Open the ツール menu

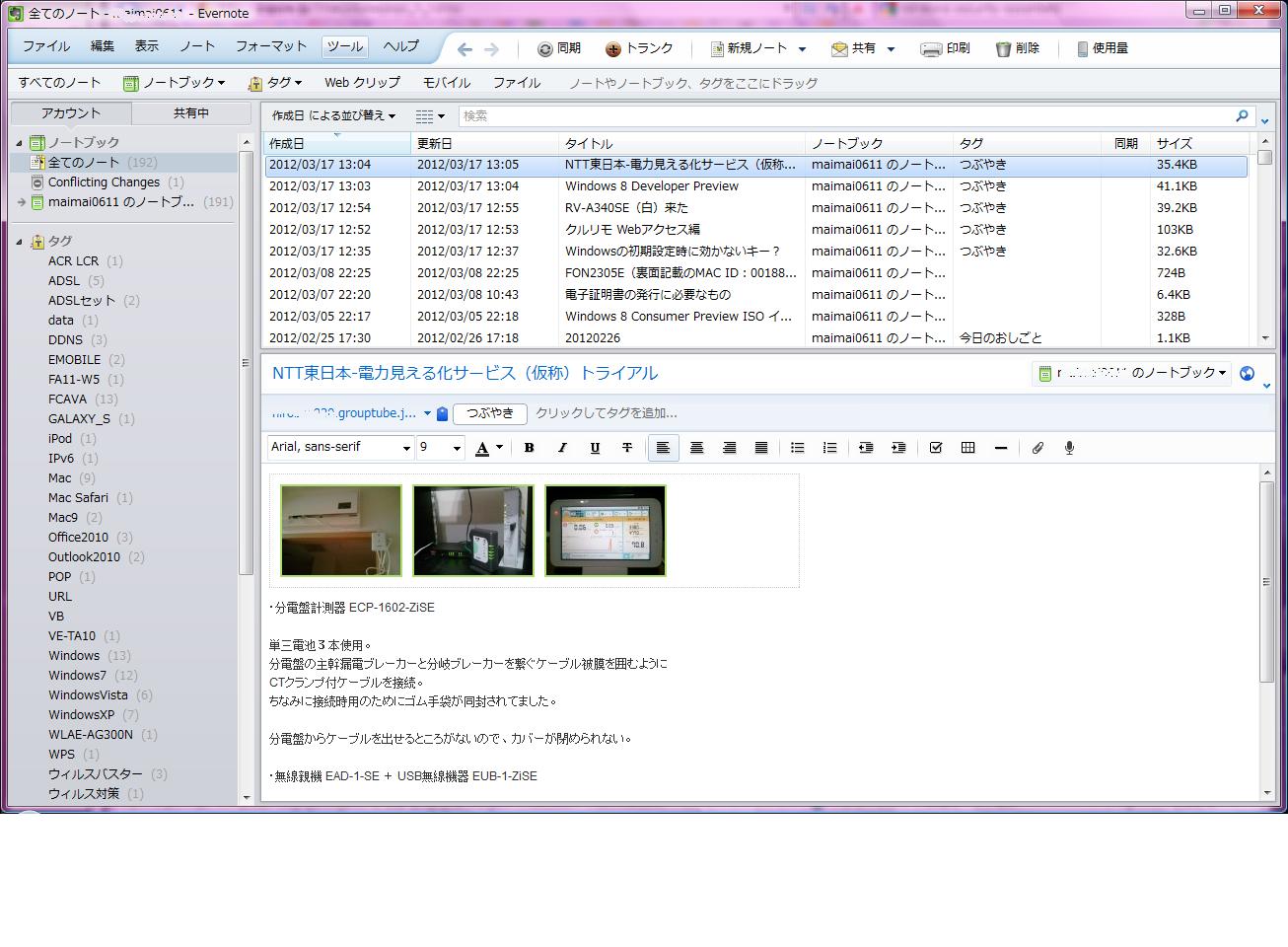coord(345,46)
